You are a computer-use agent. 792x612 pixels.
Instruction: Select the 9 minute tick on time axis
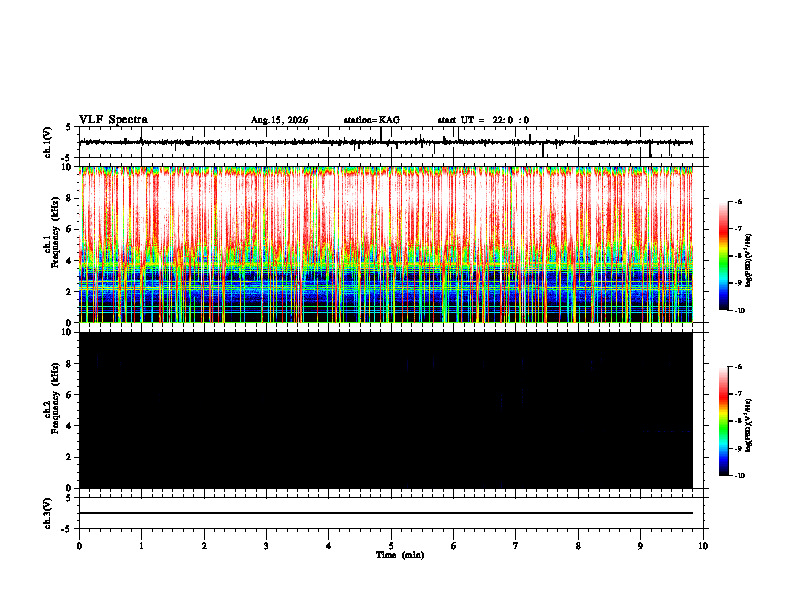[x=640, y=546]
